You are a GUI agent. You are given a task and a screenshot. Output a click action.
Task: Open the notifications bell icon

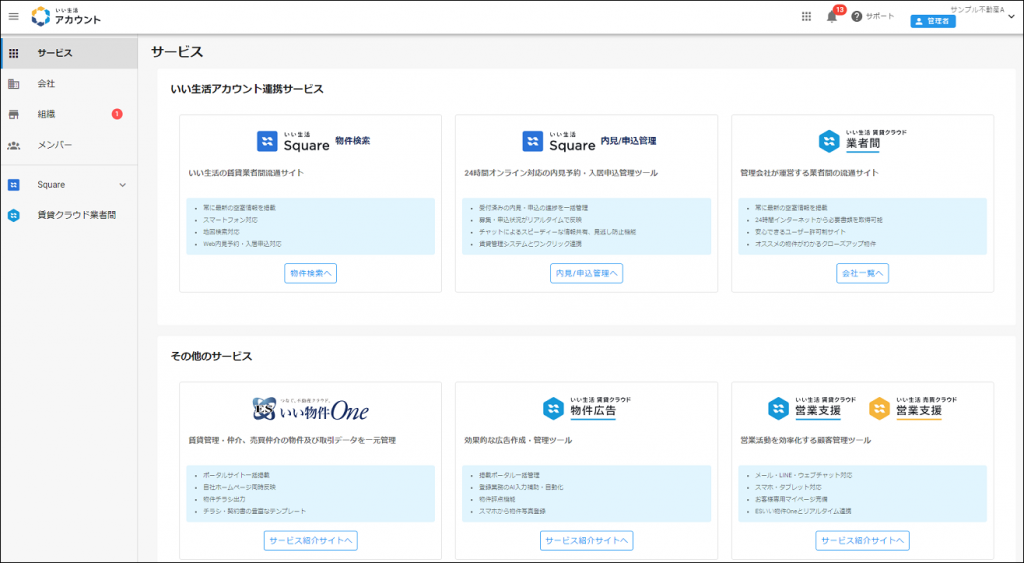pos(831,16)
